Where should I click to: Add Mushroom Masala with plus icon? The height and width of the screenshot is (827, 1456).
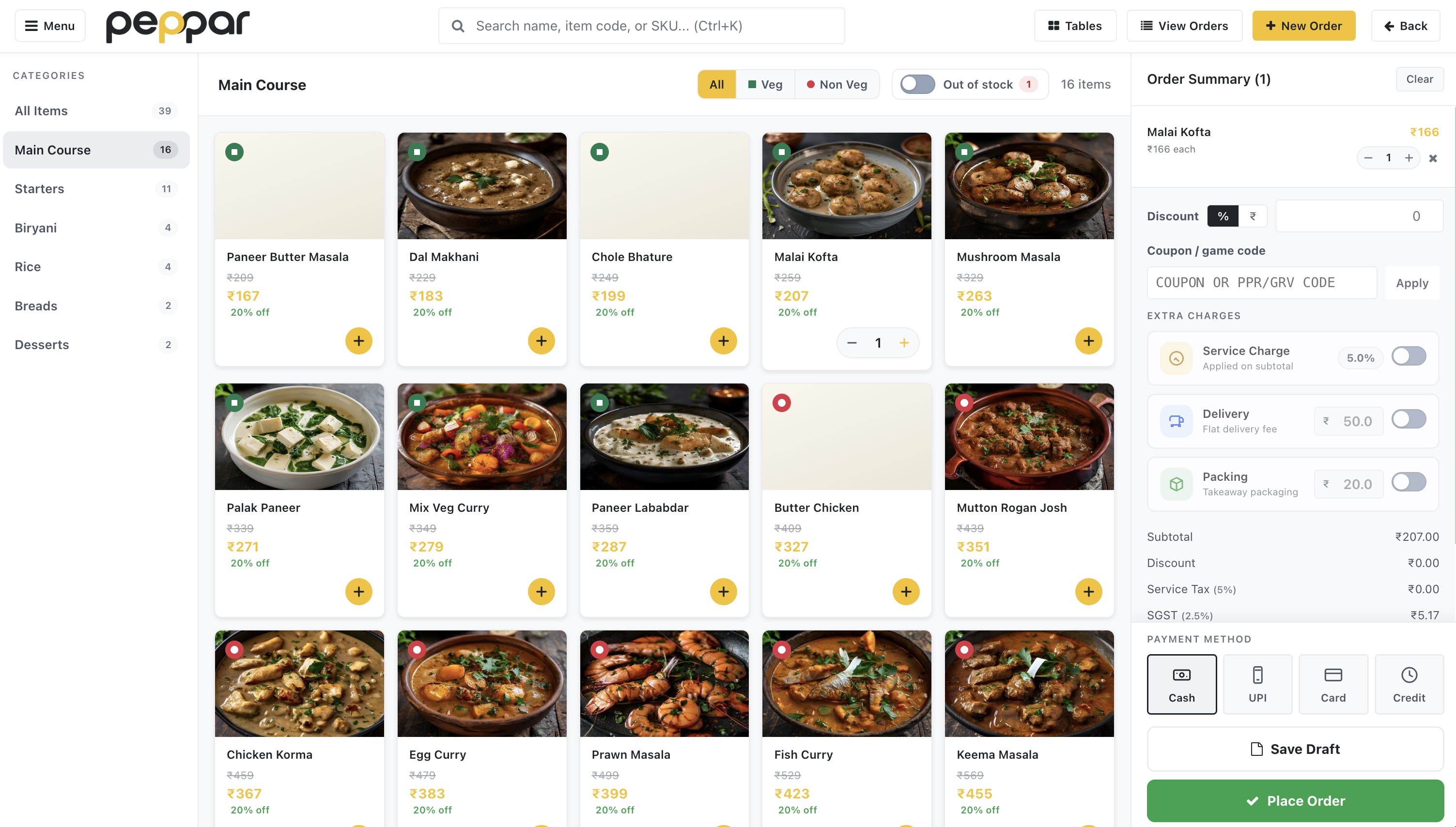[x=1088, y=341]
